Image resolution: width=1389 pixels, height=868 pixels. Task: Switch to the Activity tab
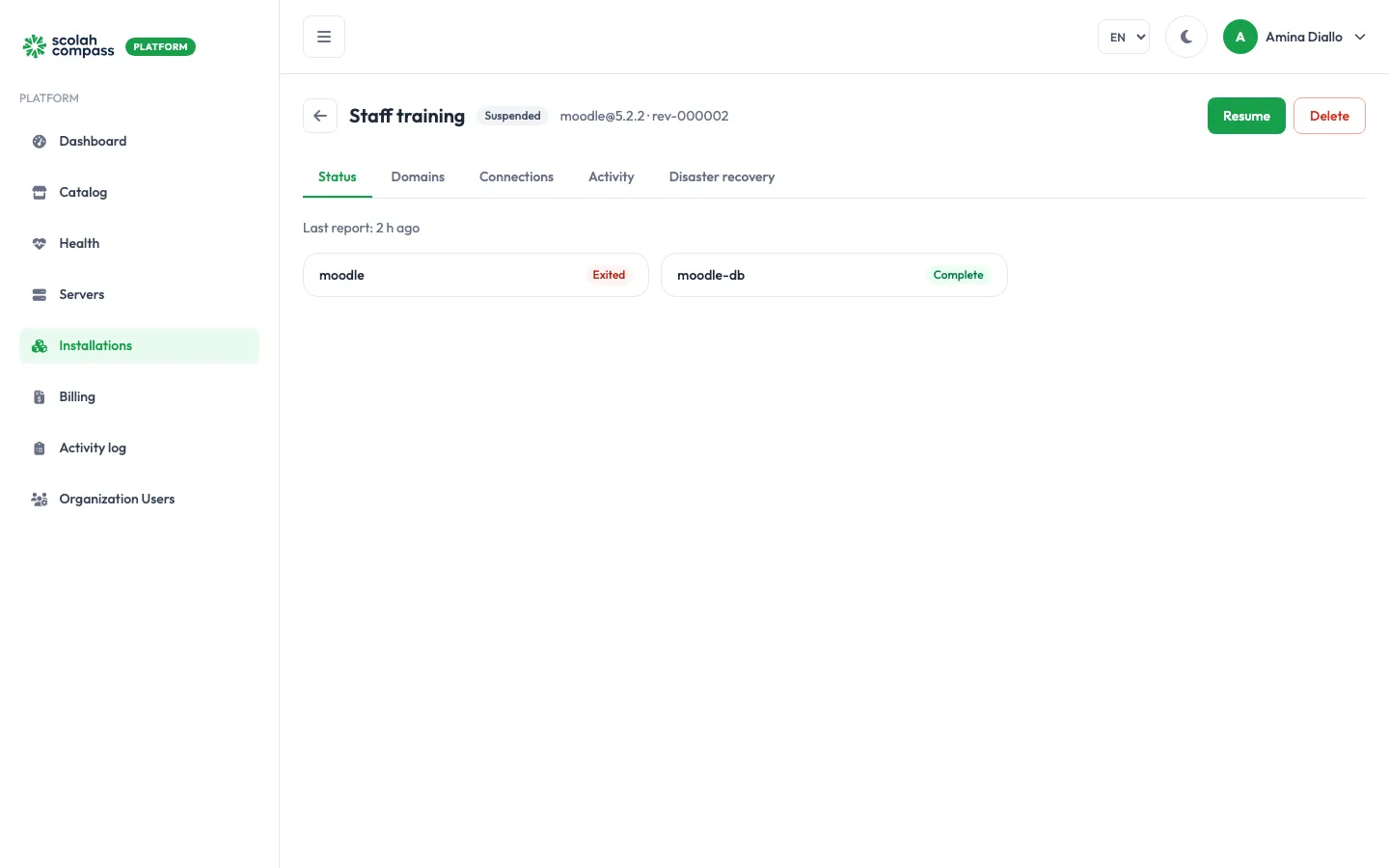pyautogui.click(x=612, y=177)
